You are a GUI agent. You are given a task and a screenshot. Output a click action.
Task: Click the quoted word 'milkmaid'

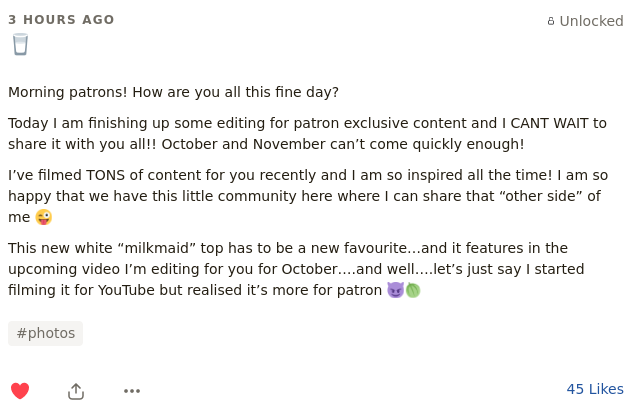(x=157, y=248)
